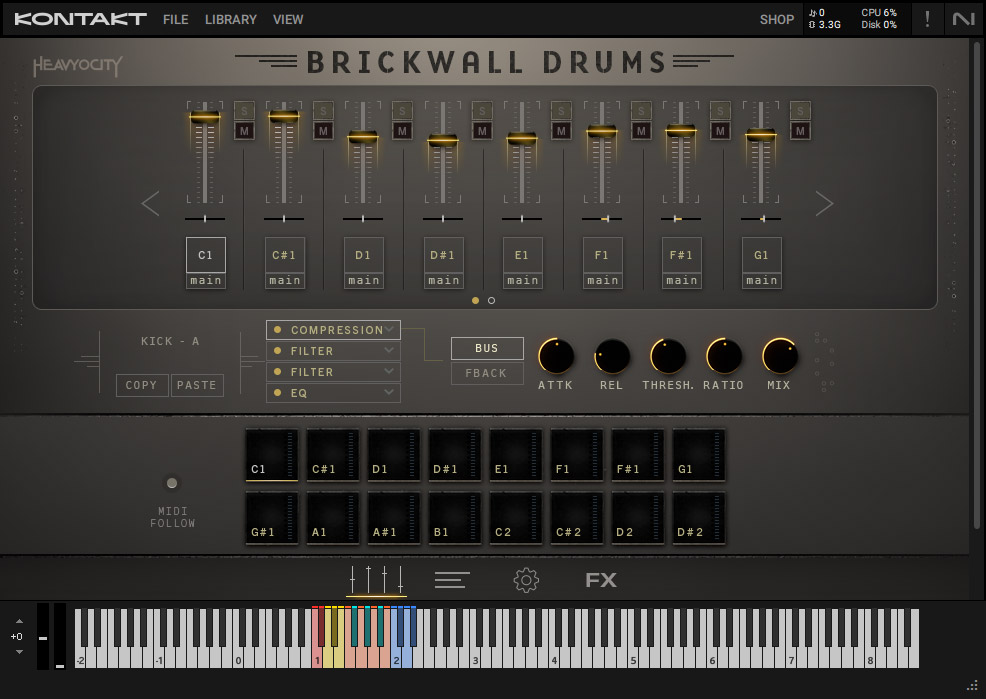The width and height of the screenshot is (986, 699).
Task: Open the D1 channel main output selector
Action: [x=363, y=280]
